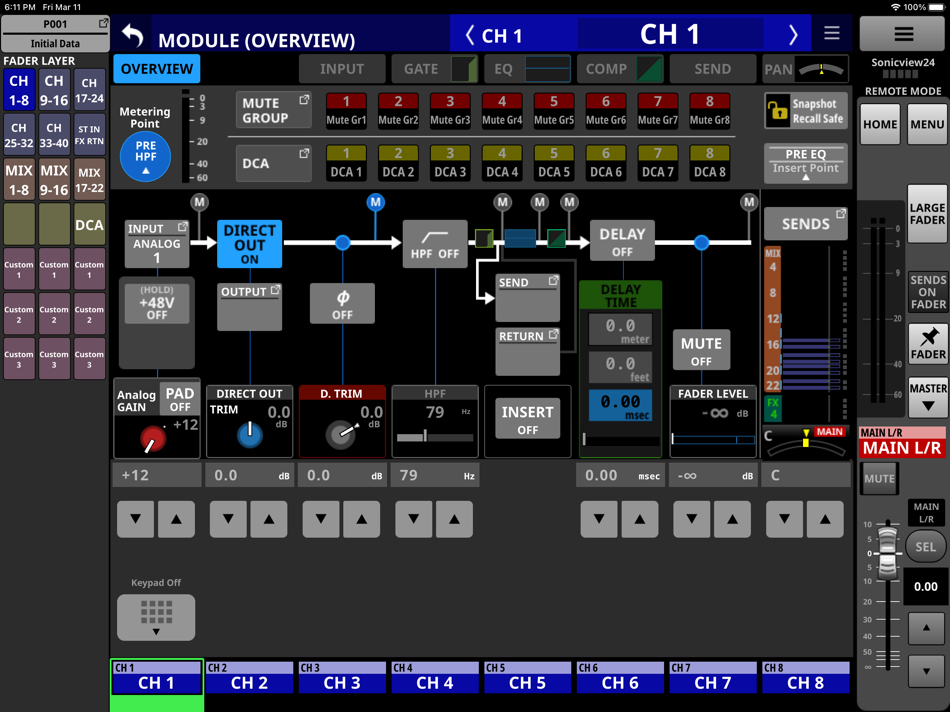Image resolution: width=950 pixels, height=712 pixels.
Task: Open the hamburger menu beside CH 1
Action: 831,33
